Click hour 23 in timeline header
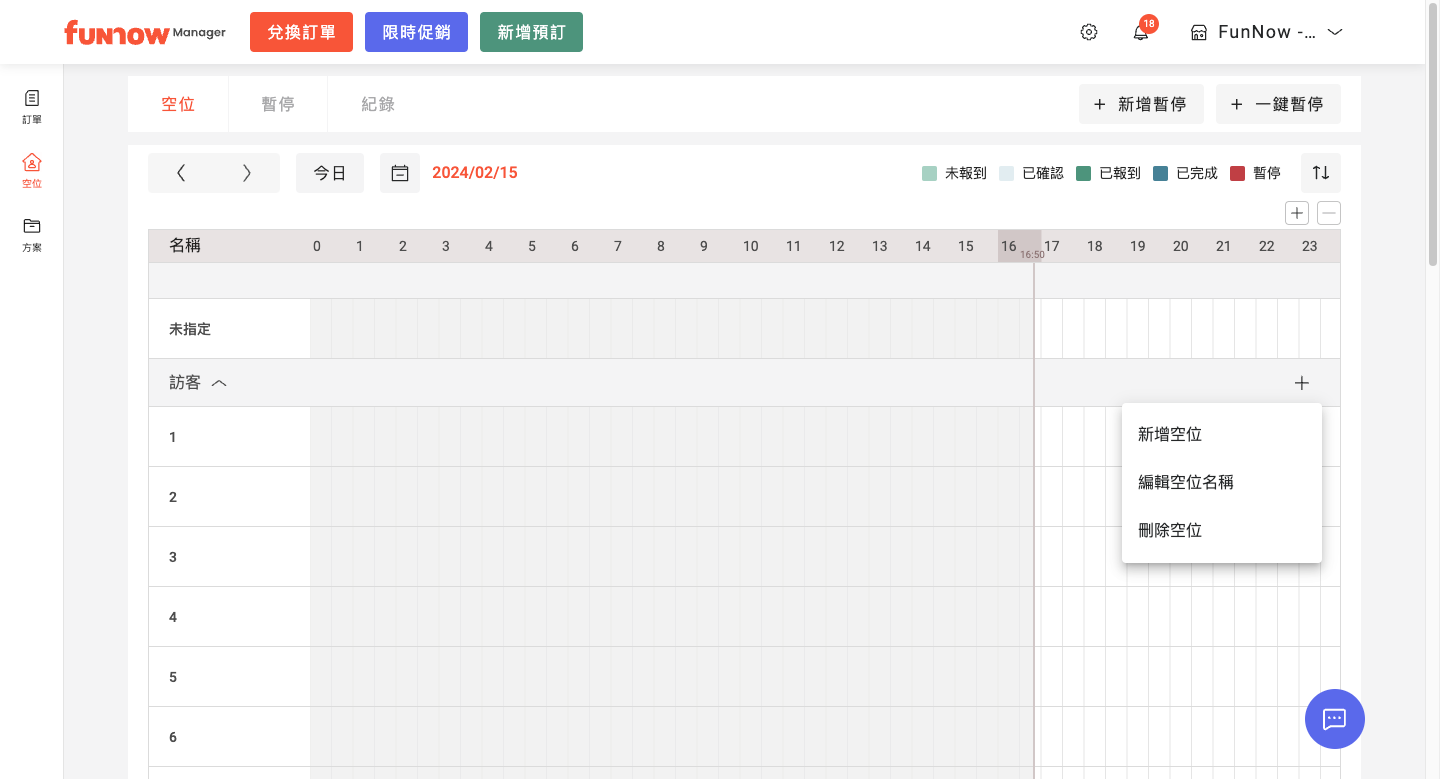The height and width of the screenshot is (779, 1440). 1310,246
